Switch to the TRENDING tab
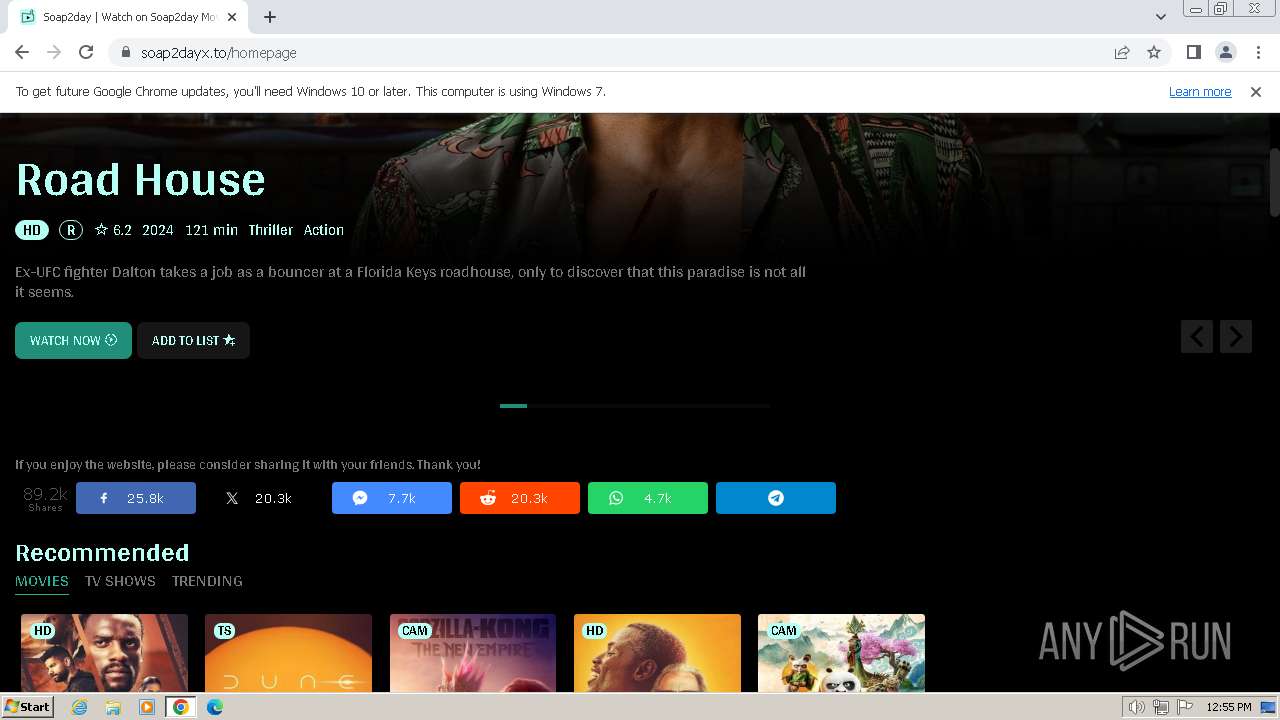Image resolution: width=1280 pixels, height=720 pixels. (207, 581)
